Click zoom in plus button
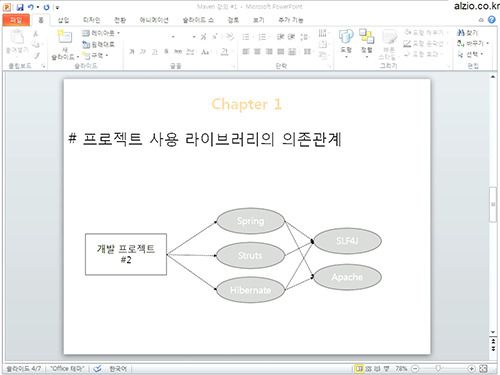Screen dimensions: 500x375 pos(471,369)
